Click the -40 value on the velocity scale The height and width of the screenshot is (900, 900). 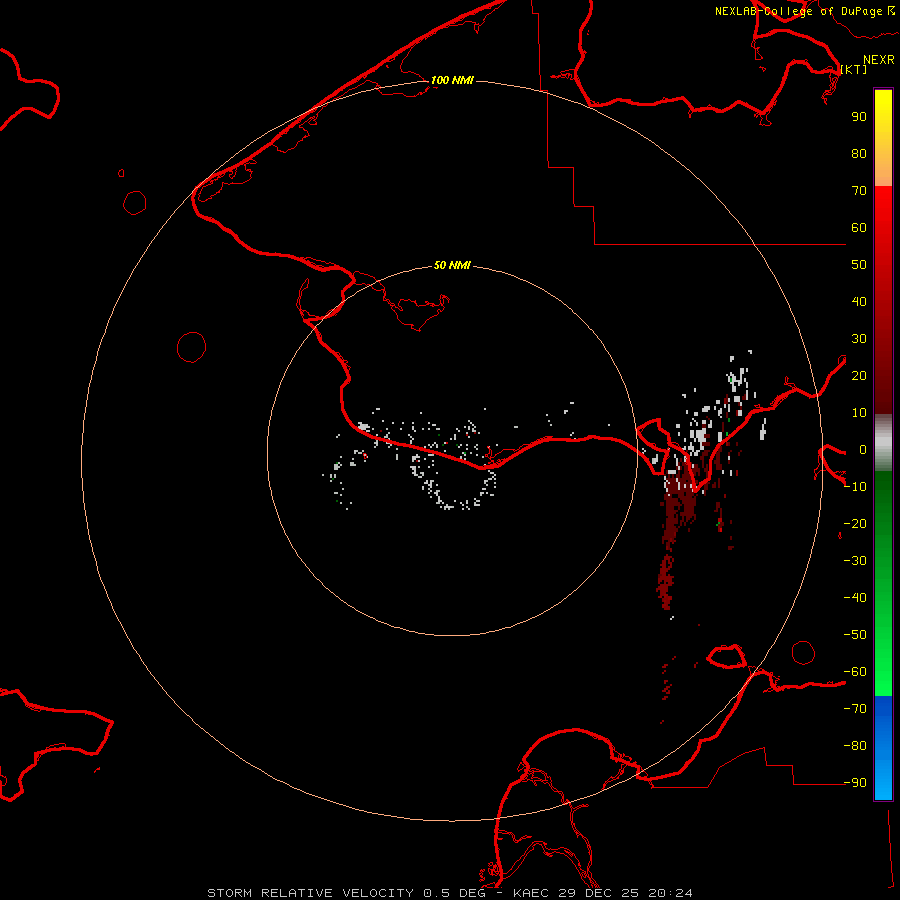855,598
